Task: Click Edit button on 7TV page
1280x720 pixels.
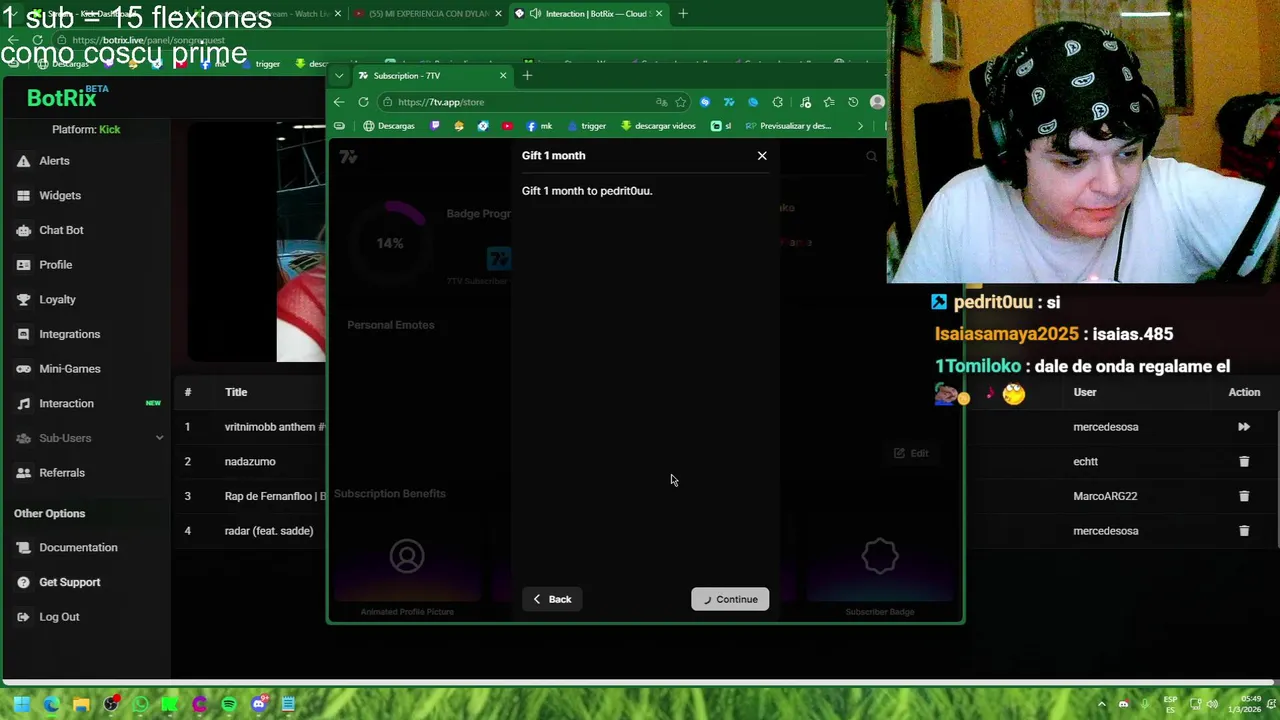Action: pos(911,453)
